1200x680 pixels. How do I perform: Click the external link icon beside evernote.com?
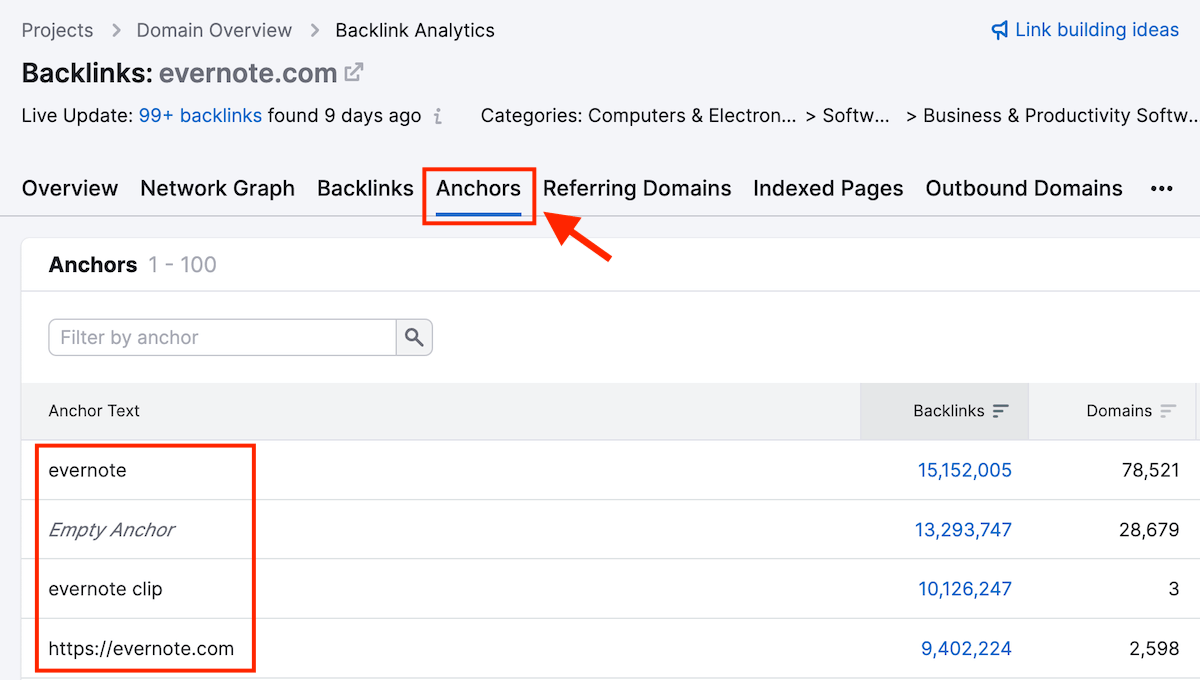point(354,73)
